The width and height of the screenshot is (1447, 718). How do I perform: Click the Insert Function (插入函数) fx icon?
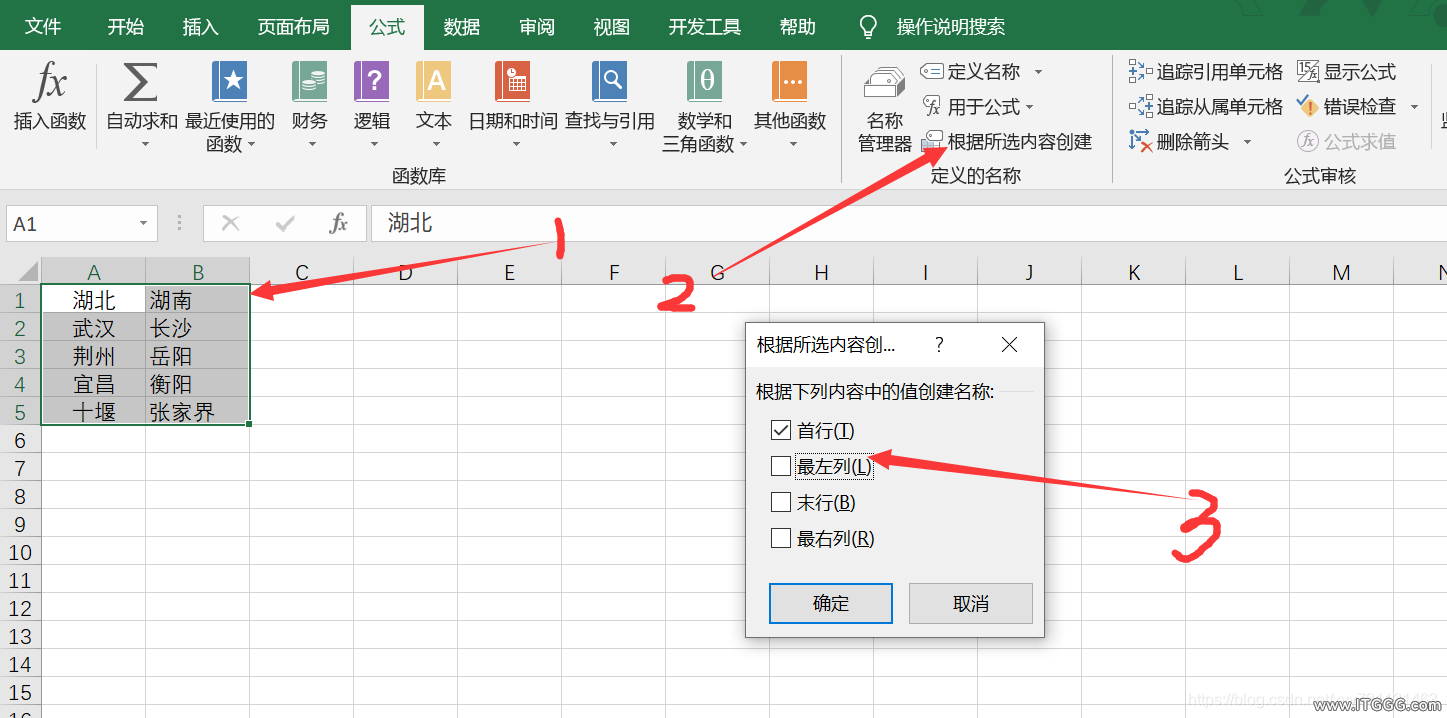click(x=49, y=83)
